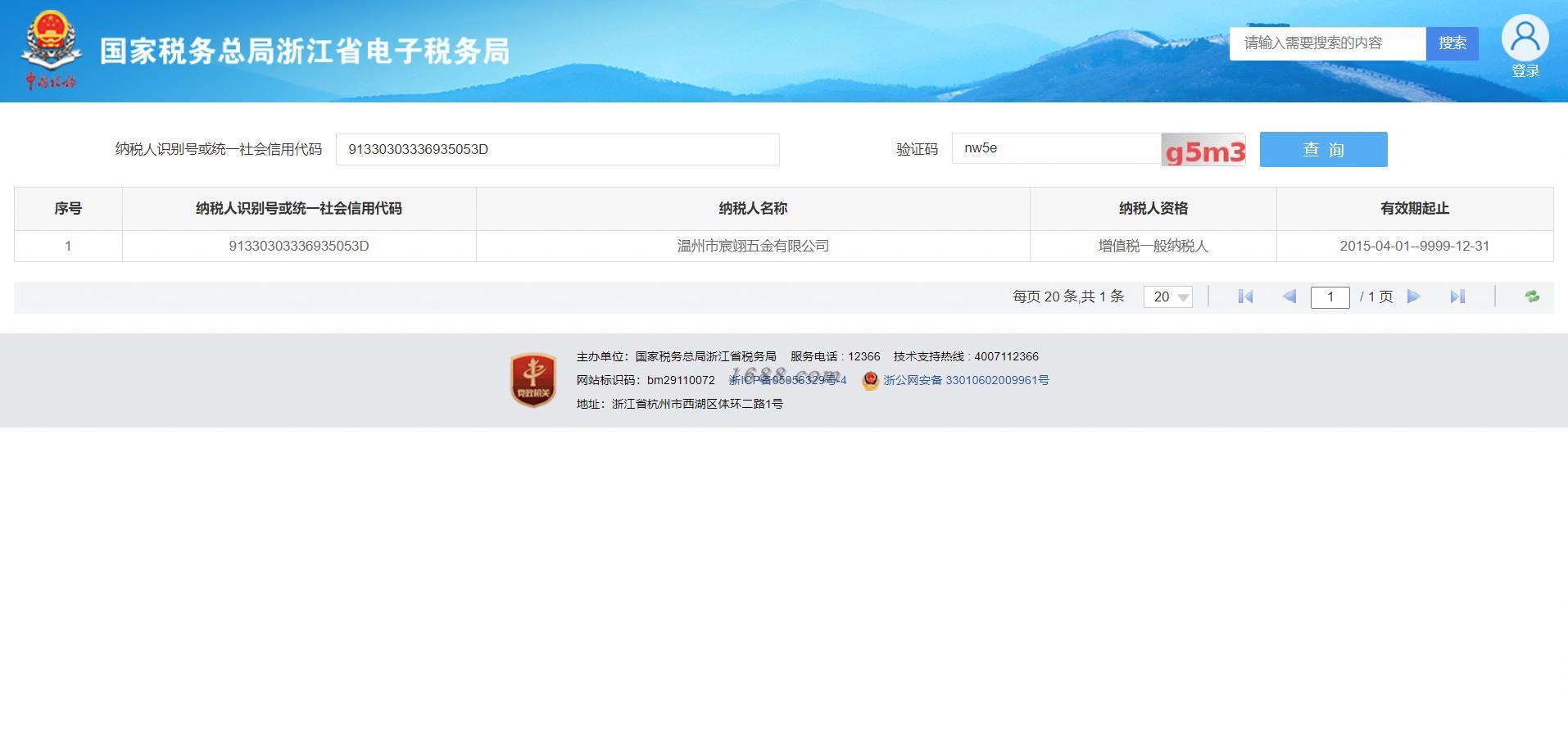Jump to last page of results
The height and width of the screenshot is (747, 1568).
pos(1457,297)
